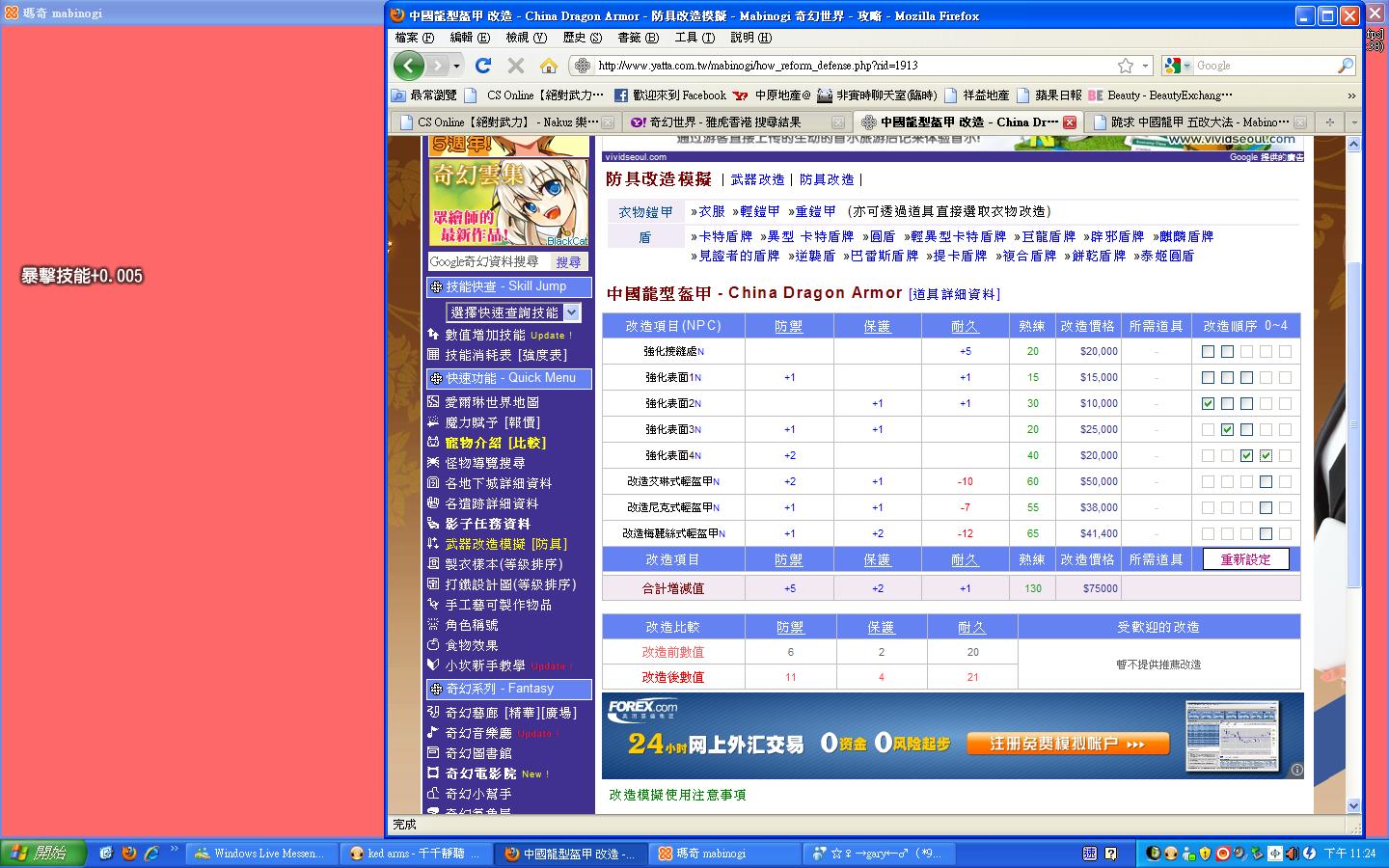Click the Windows 開始 Start button

coord(43,853)
